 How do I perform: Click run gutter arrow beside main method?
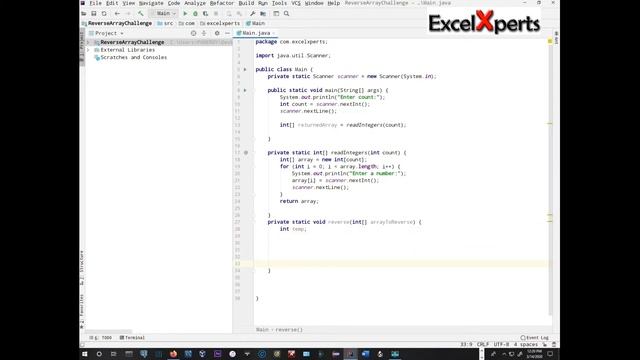245,90
